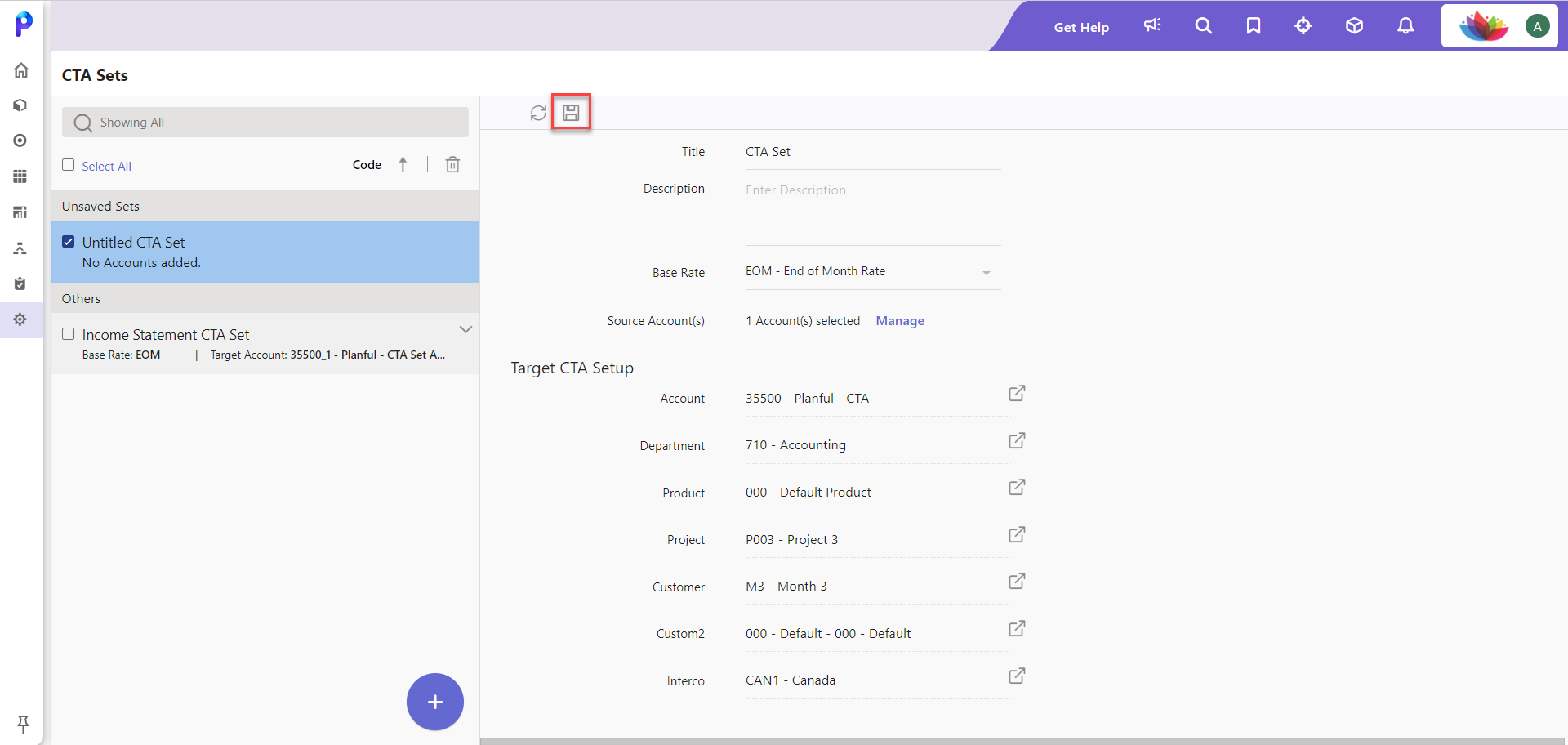The width and height of the screenshot is (1568, 745).
Task: Expand the Income Statement CTA Set row
Action: tap(465, 330)
